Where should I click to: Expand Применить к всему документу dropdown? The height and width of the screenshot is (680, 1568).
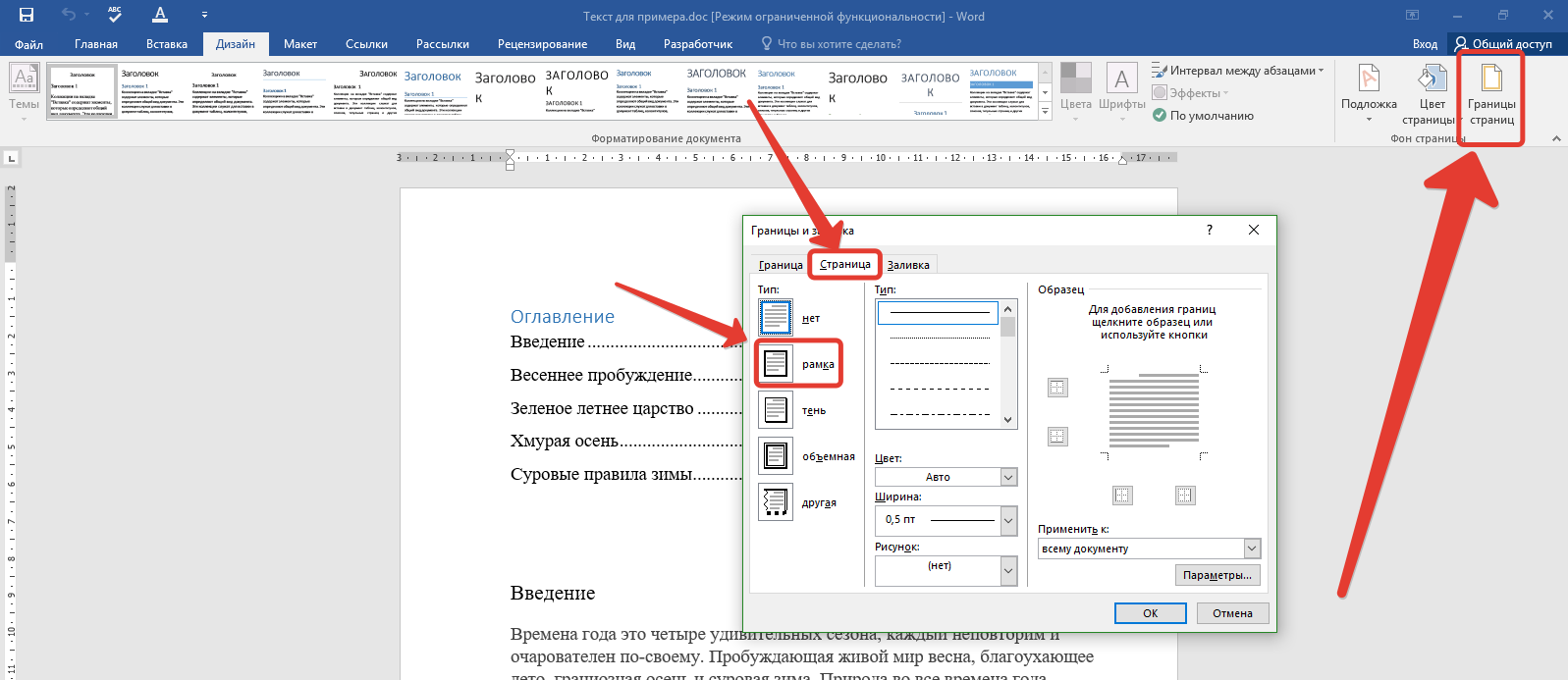(x=1252, y=549)
